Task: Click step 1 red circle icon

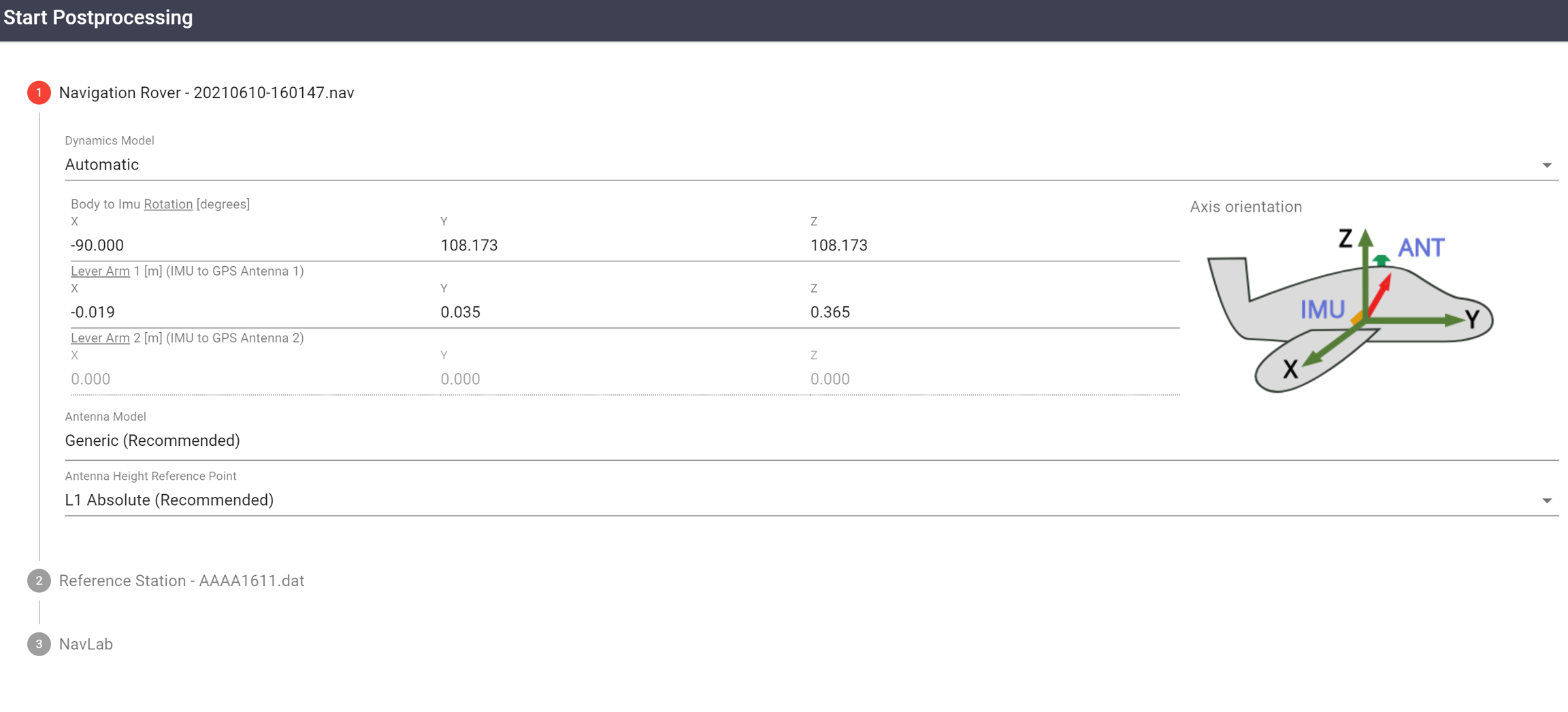Action: [39, 93]
